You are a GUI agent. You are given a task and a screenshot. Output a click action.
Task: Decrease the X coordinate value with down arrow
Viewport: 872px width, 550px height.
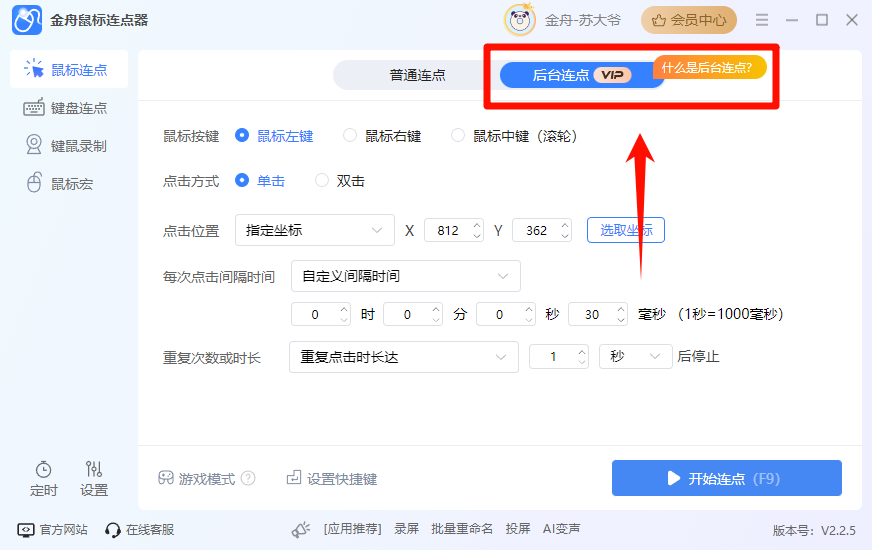pos(477,235)
